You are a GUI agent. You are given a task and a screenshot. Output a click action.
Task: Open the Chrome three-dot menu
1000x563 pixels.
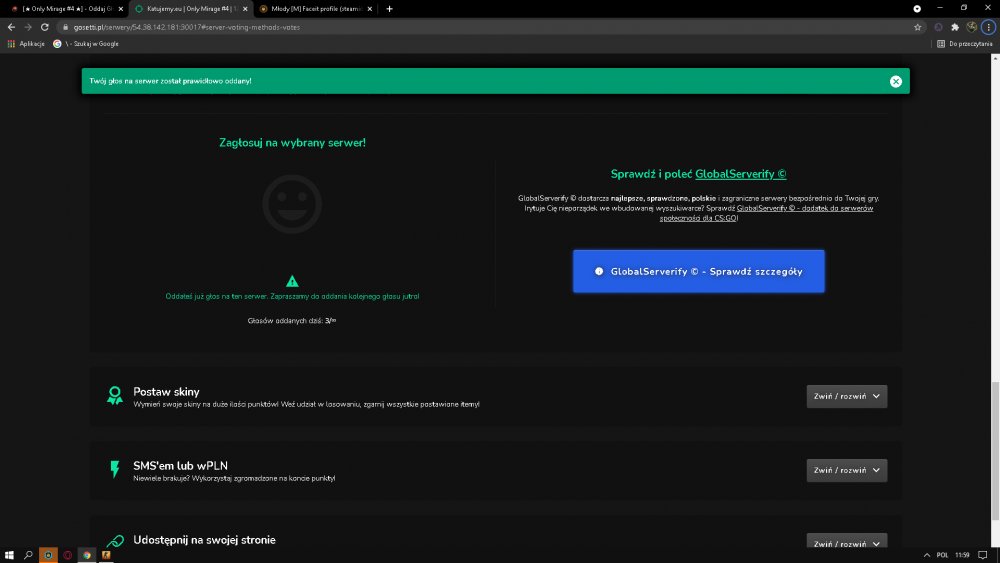tap(989, 27)
